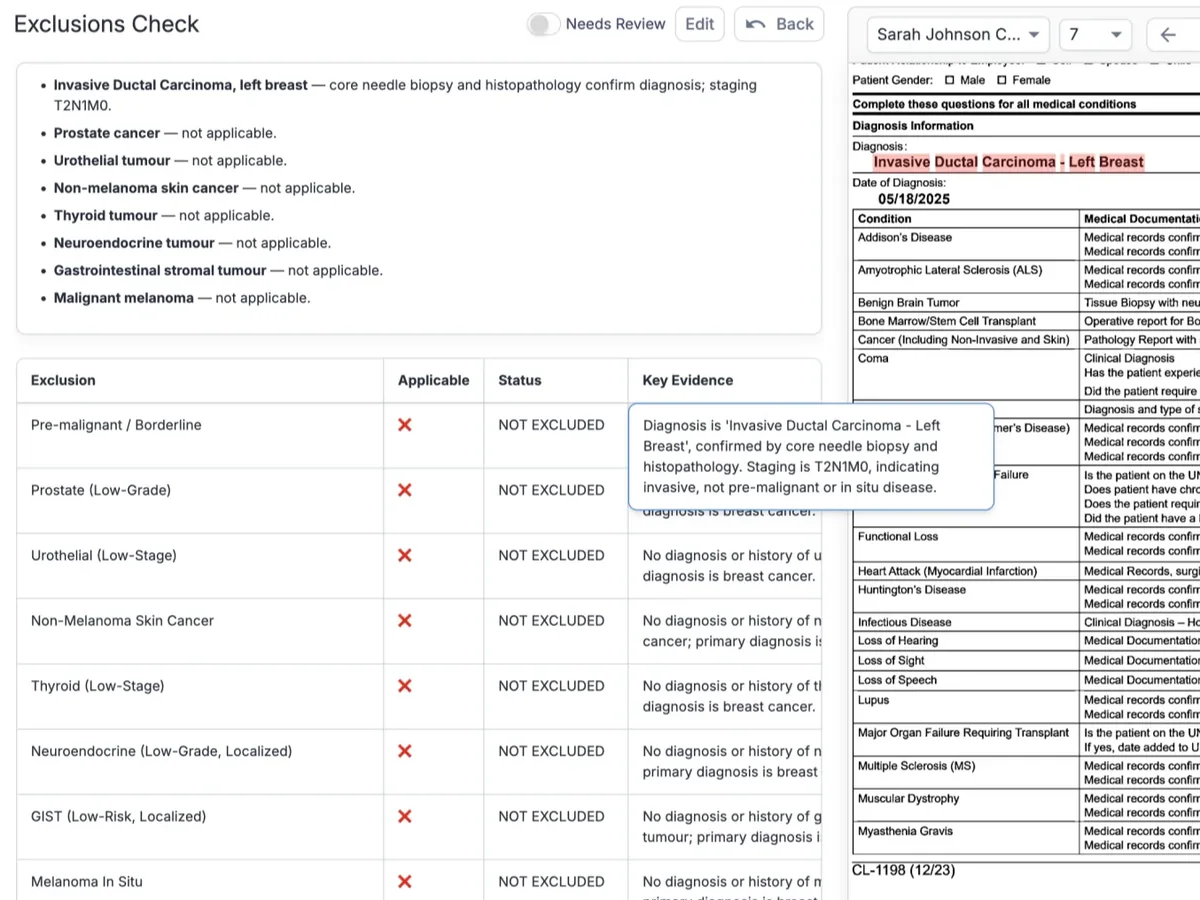This screenshot has width=1200, height=900.
Task: Select the Thyroid (Low-Stage) exclusion cell
Action: (x=200, y=697)
